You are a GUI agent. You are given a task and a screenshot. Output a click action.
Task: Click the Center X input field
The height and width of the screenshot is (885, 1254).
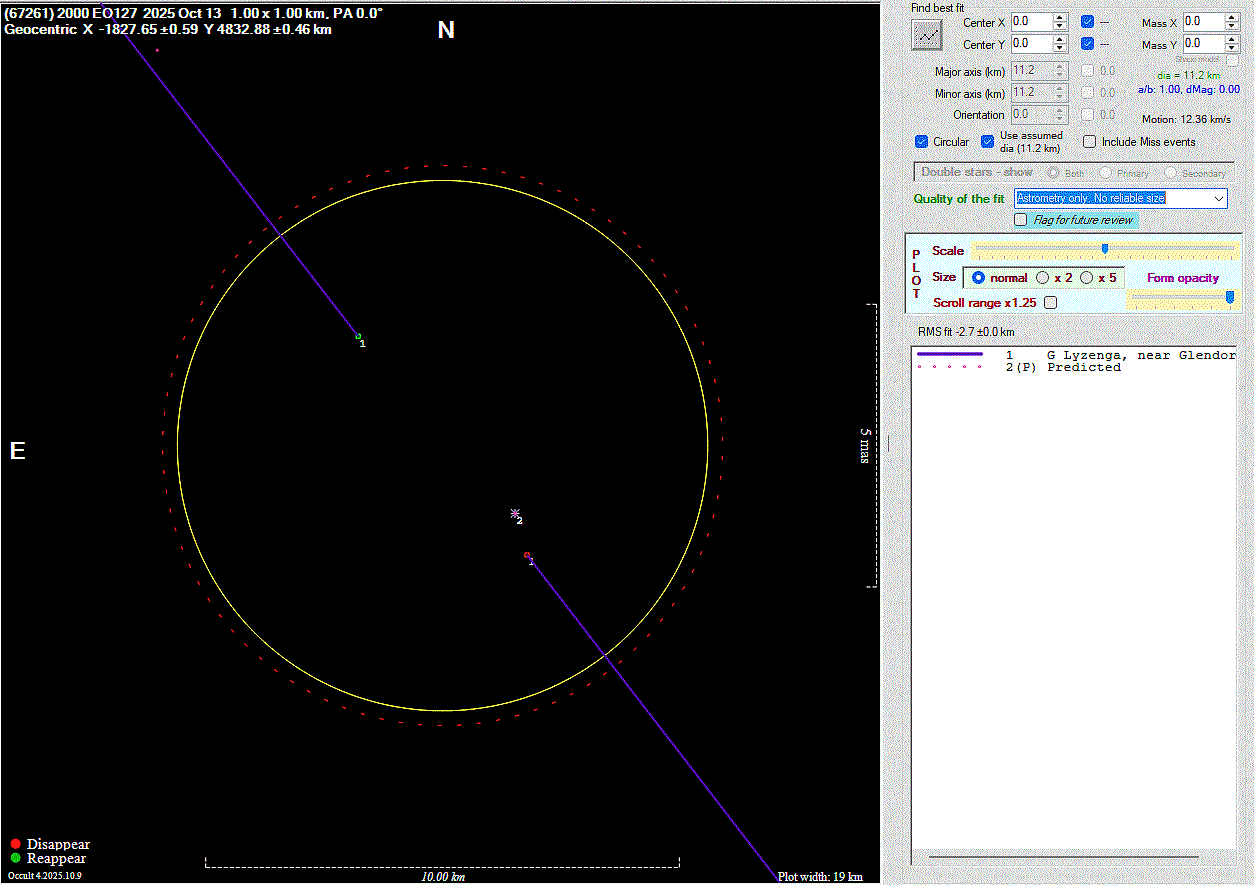click(1030, 21)
